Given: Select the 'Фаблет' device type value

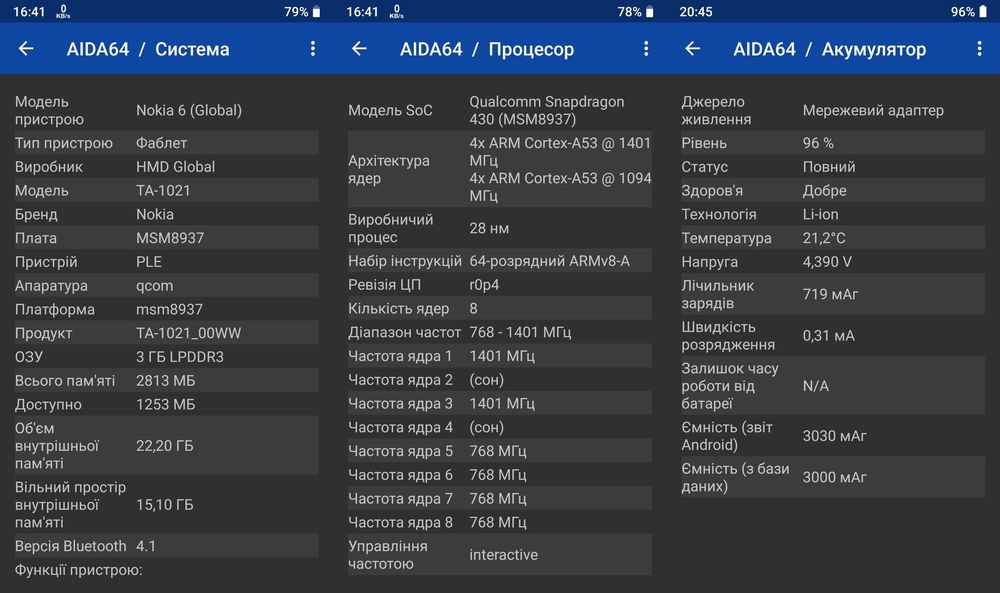Looking at the screenshot, I should coord(161,143).
